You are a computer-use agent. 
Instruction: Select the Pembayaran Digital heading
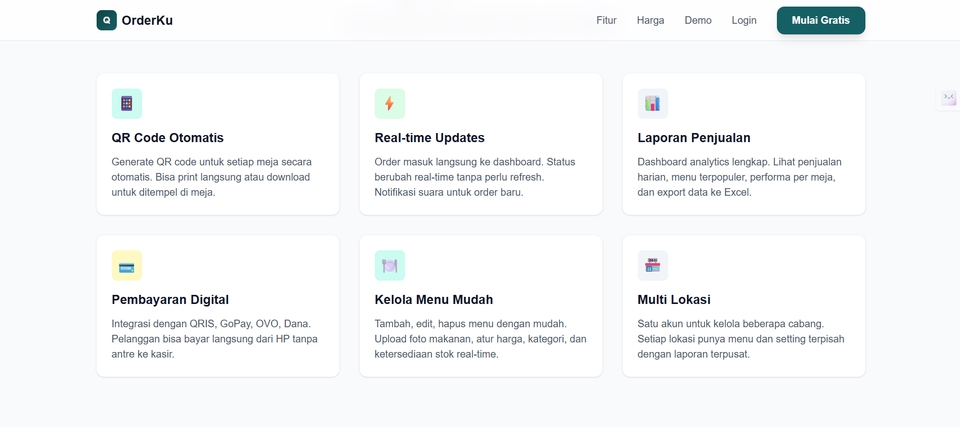coord(170,300)
